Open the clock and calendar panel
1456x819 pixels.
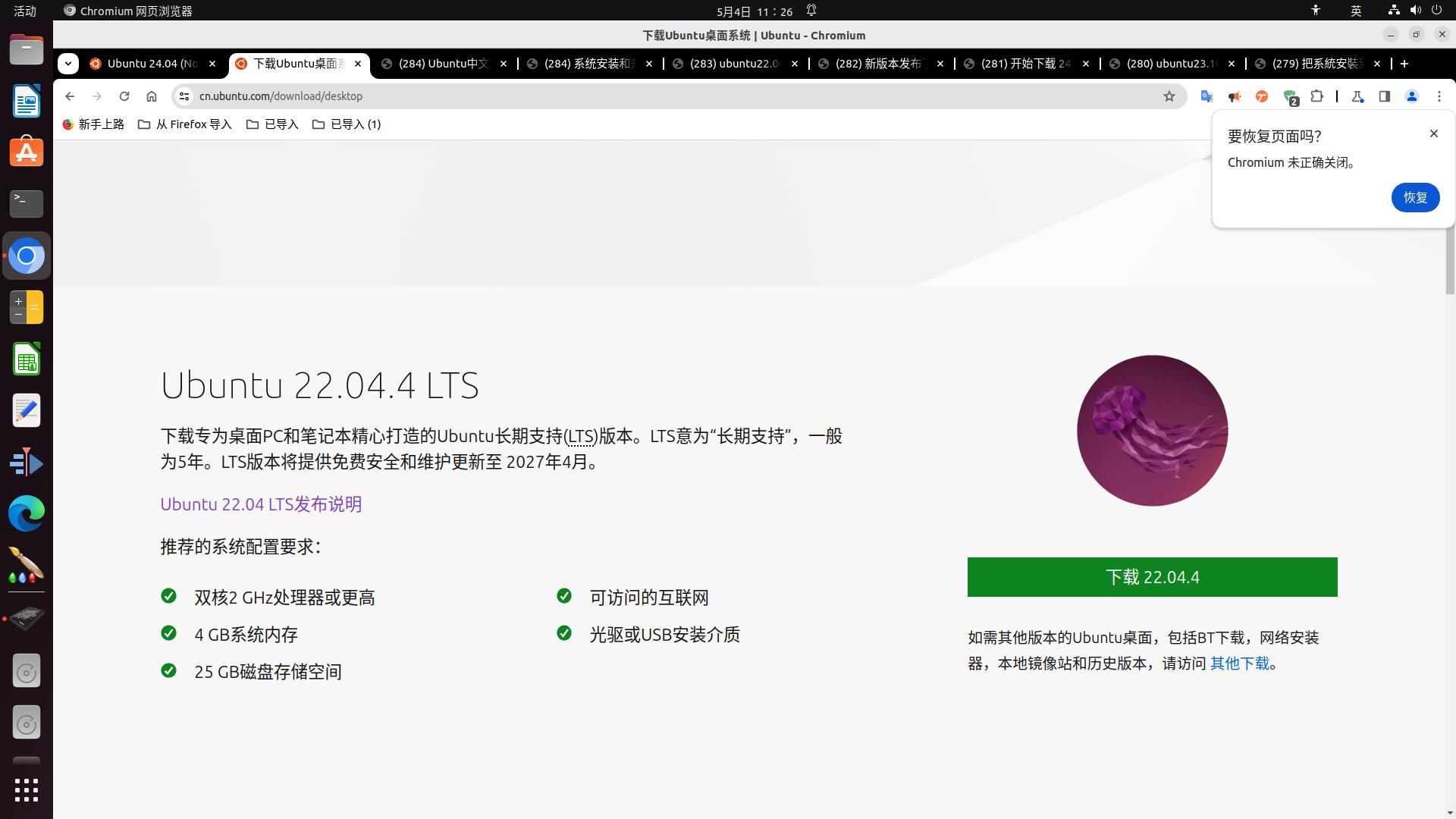[755, 11]
